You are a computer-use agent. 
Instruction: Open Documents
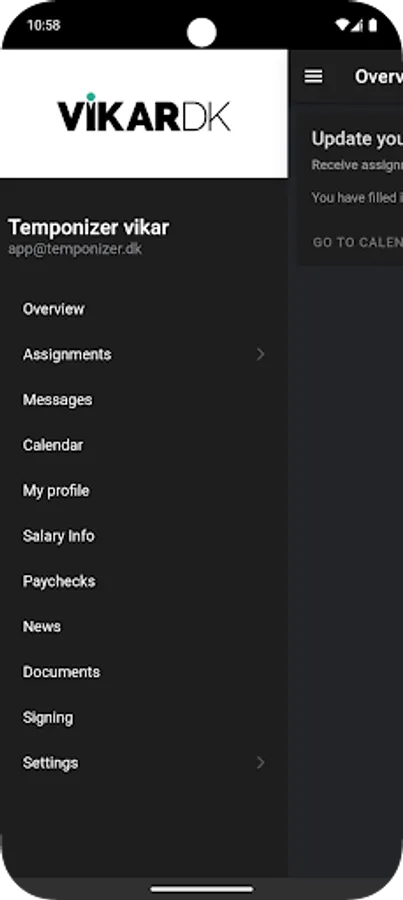coord(61,672)
